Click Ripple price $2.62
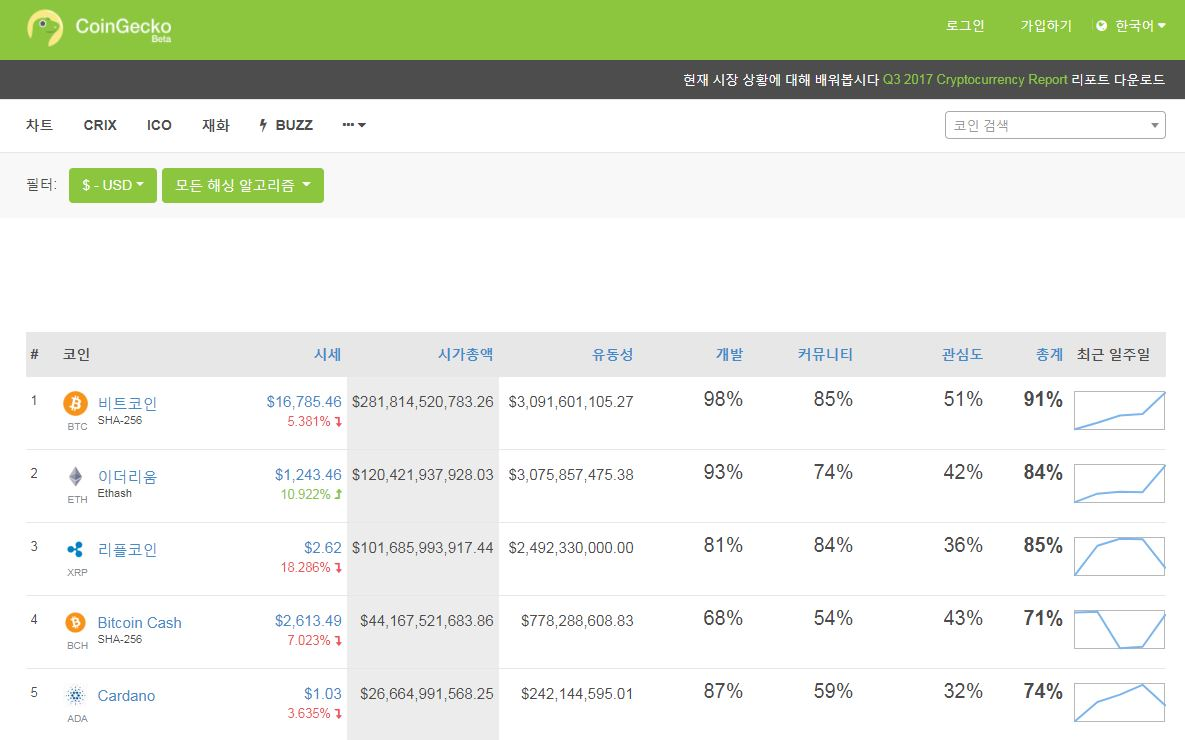Screen dimensions: 1185x740 click(x=323, y=547)
